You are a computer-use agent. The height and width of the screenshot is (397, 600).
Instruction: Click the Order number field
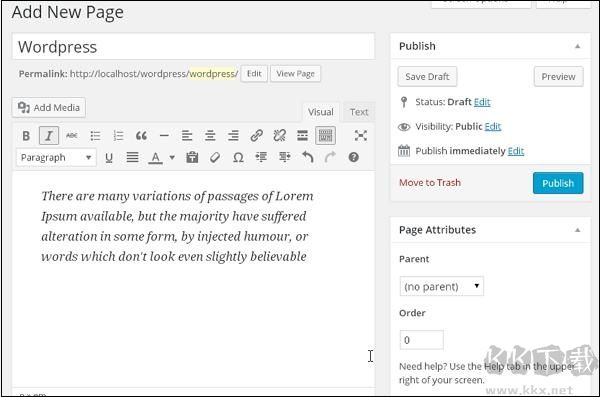pos(421,340)
